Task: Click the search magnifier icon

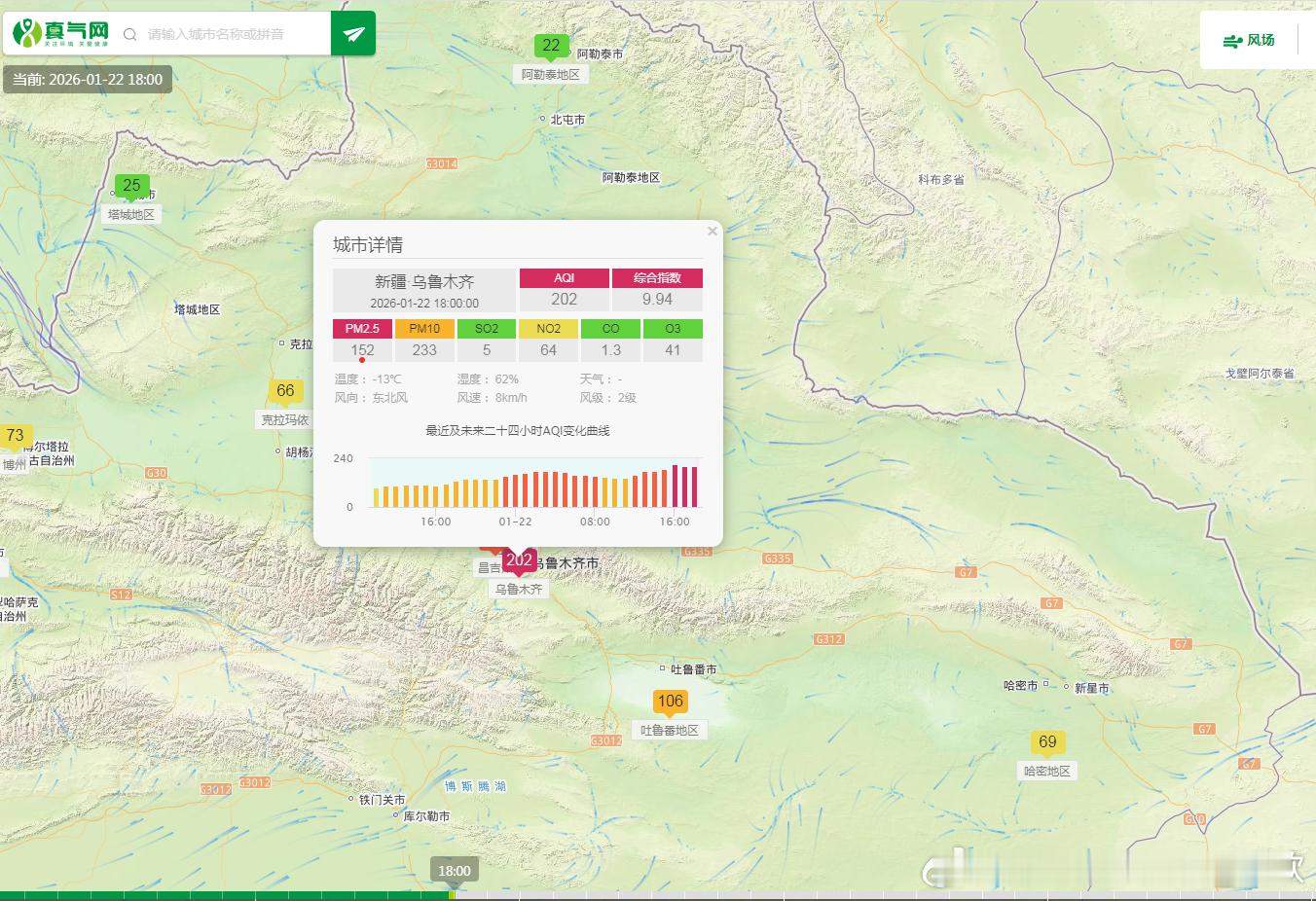Action: pyautogui.click(x=129, y=35)
